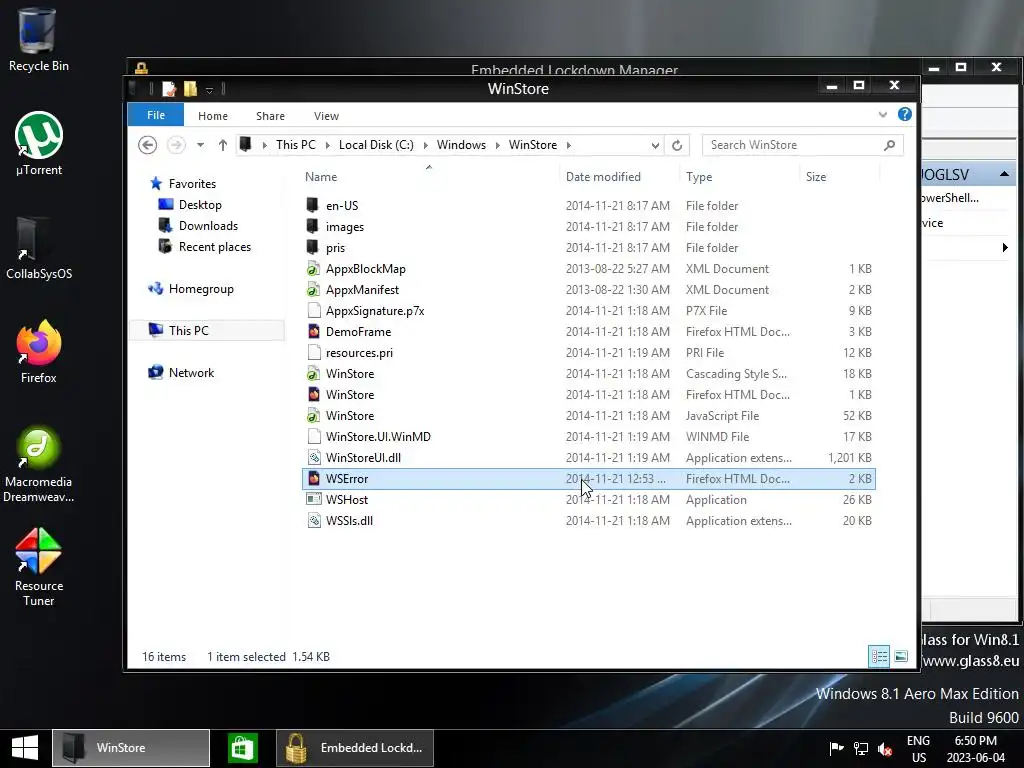Open Downloads in navigation pane
Viewport: 1024px width, 768px height.
198,225
